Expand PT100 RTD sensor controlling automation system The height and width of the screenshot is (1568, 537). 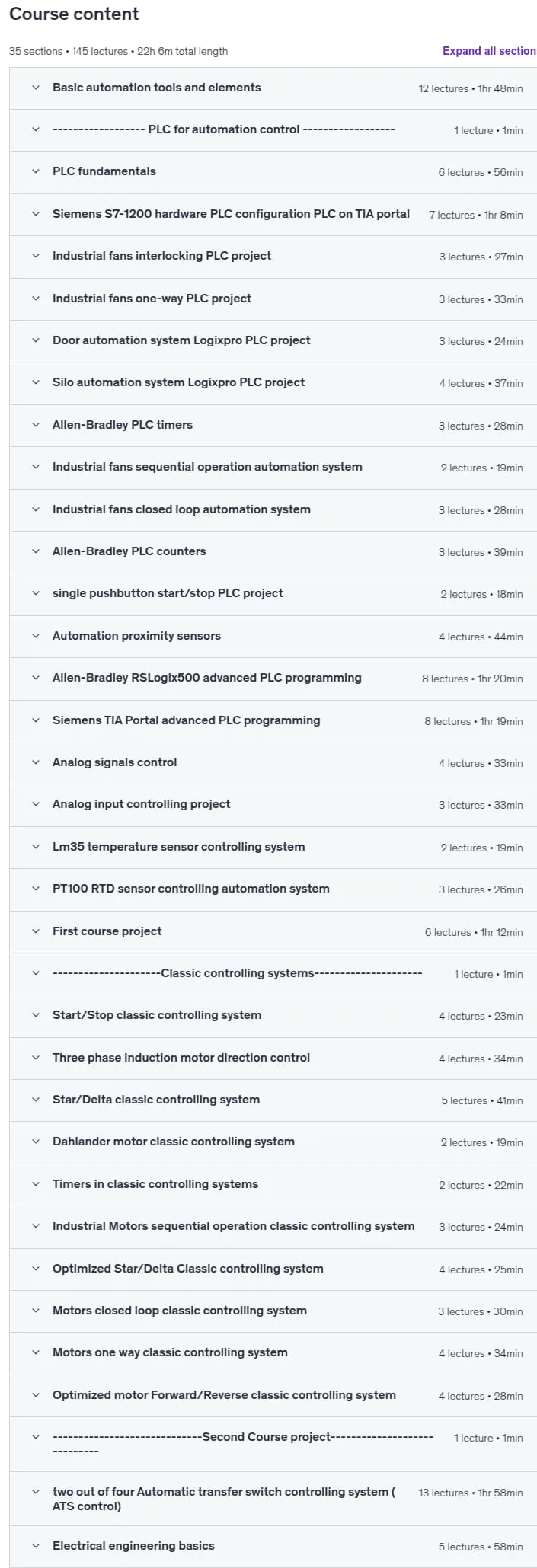point(273,889)
